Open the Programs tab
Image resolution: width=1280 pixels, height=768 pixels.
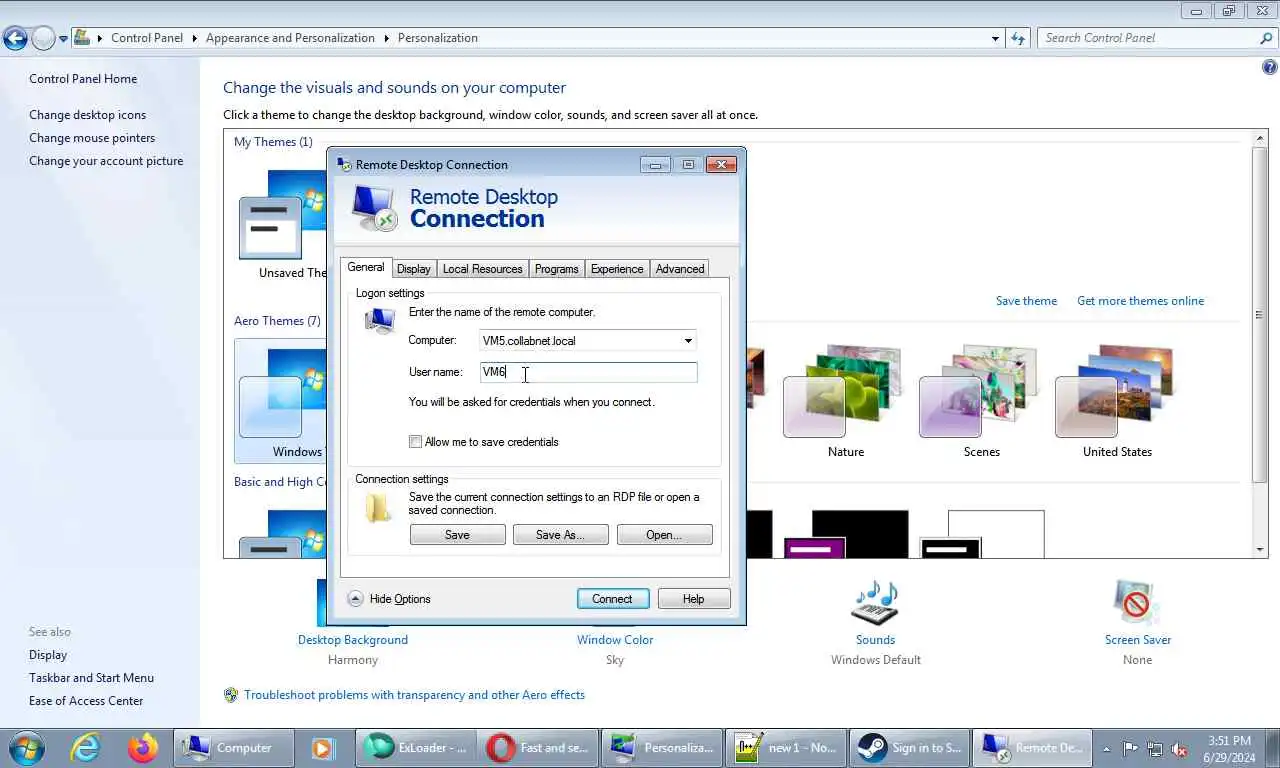click(556, 269)
